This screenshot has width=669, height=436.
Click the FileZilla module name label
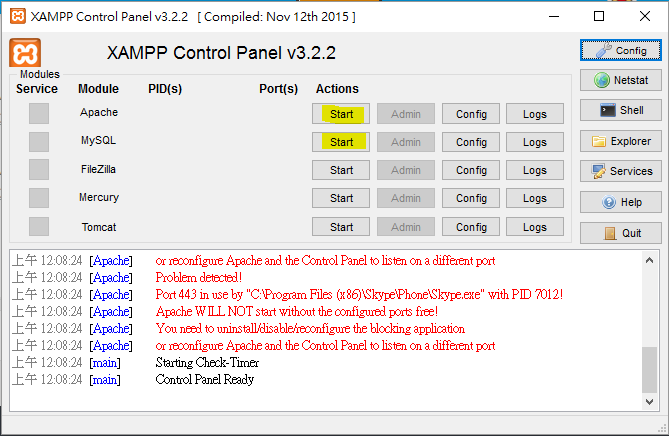click(99, 169)
